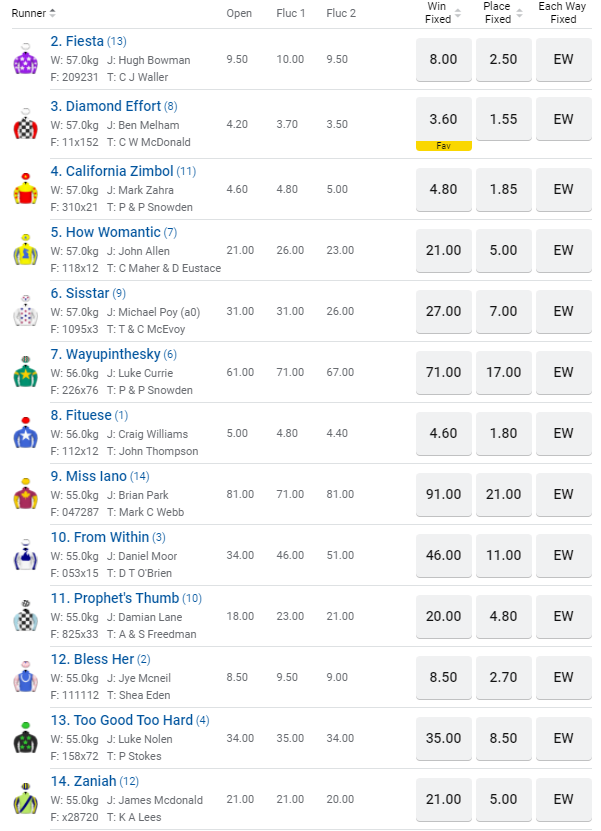Toggle each way bet for Zaniah
The image size is (601, 831).
tap(563, 799)
